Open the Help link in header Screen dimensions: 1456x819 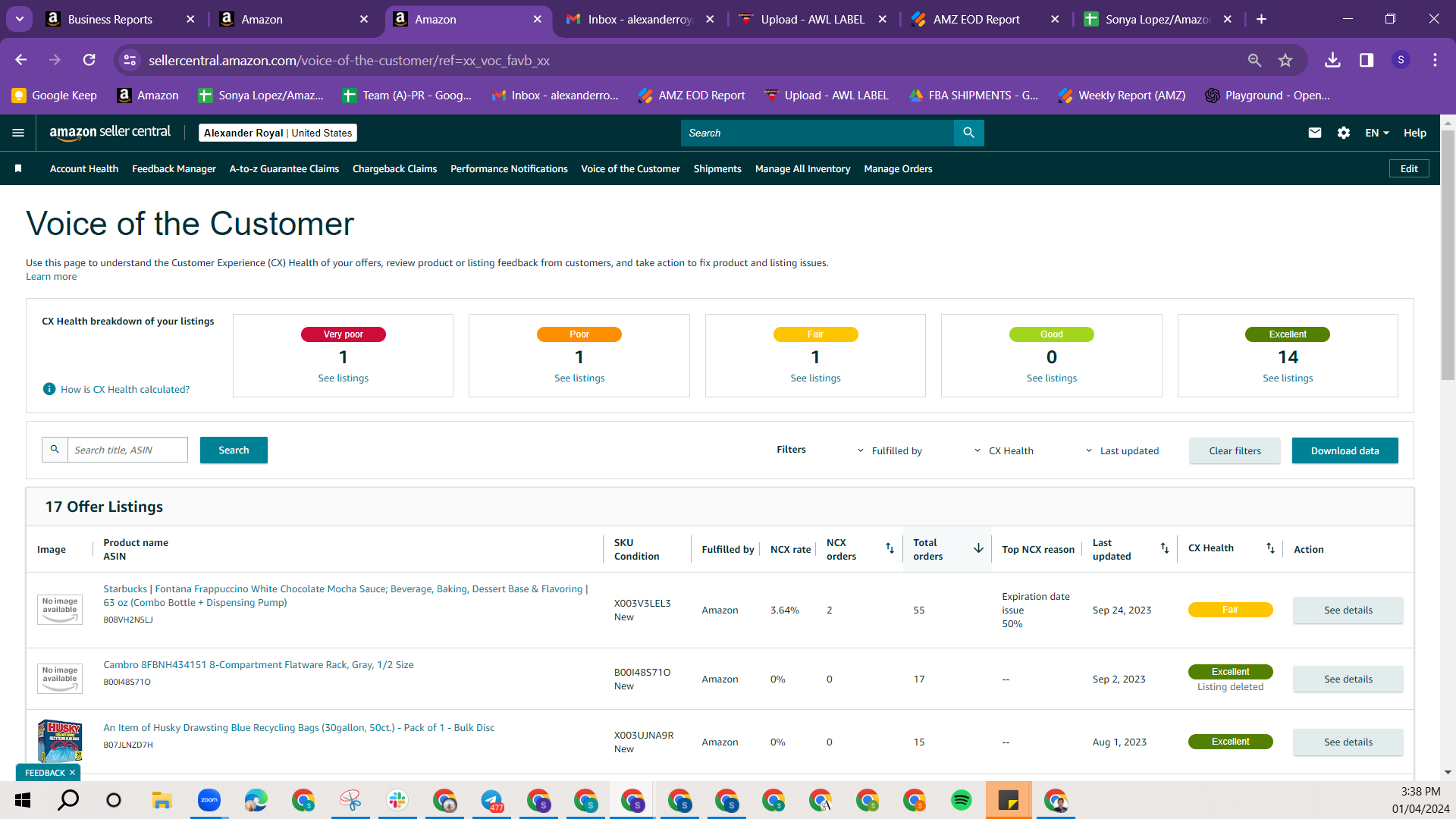(1415, 133)
